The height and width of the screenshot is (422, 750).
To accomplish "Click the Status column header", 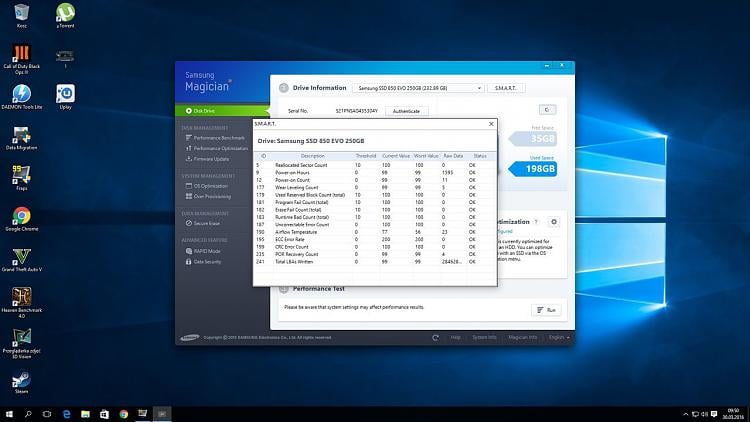I will click(x=480, y=156).
